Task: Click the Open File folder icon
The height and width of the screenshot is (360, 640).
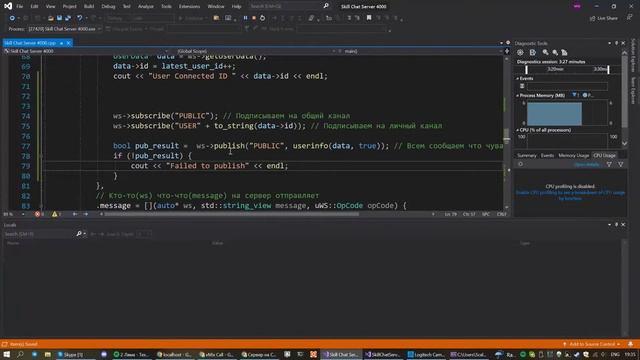Action: (51, 18)
